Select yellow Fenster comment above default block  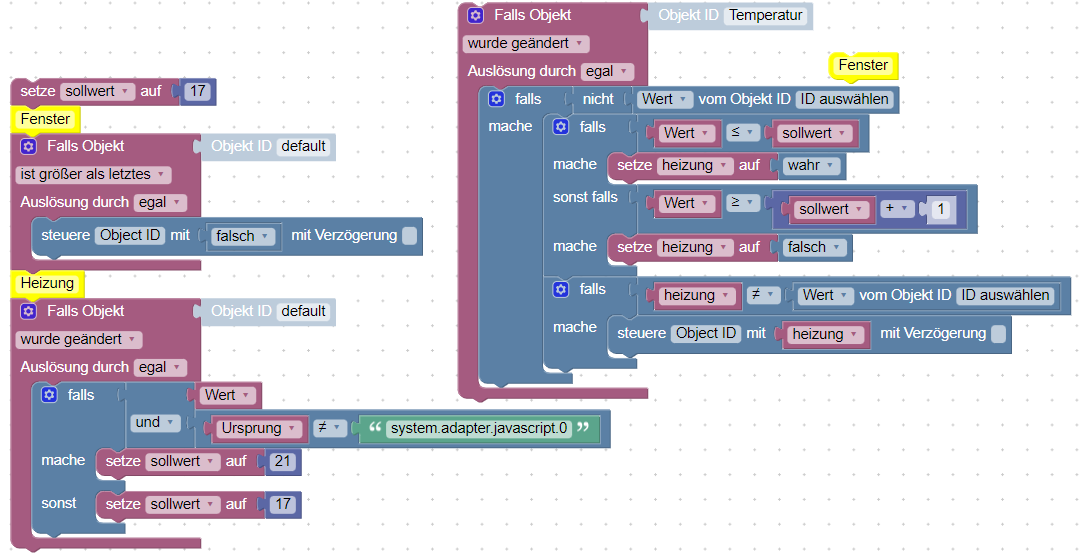pyautogui.click(x=46, y=119)
